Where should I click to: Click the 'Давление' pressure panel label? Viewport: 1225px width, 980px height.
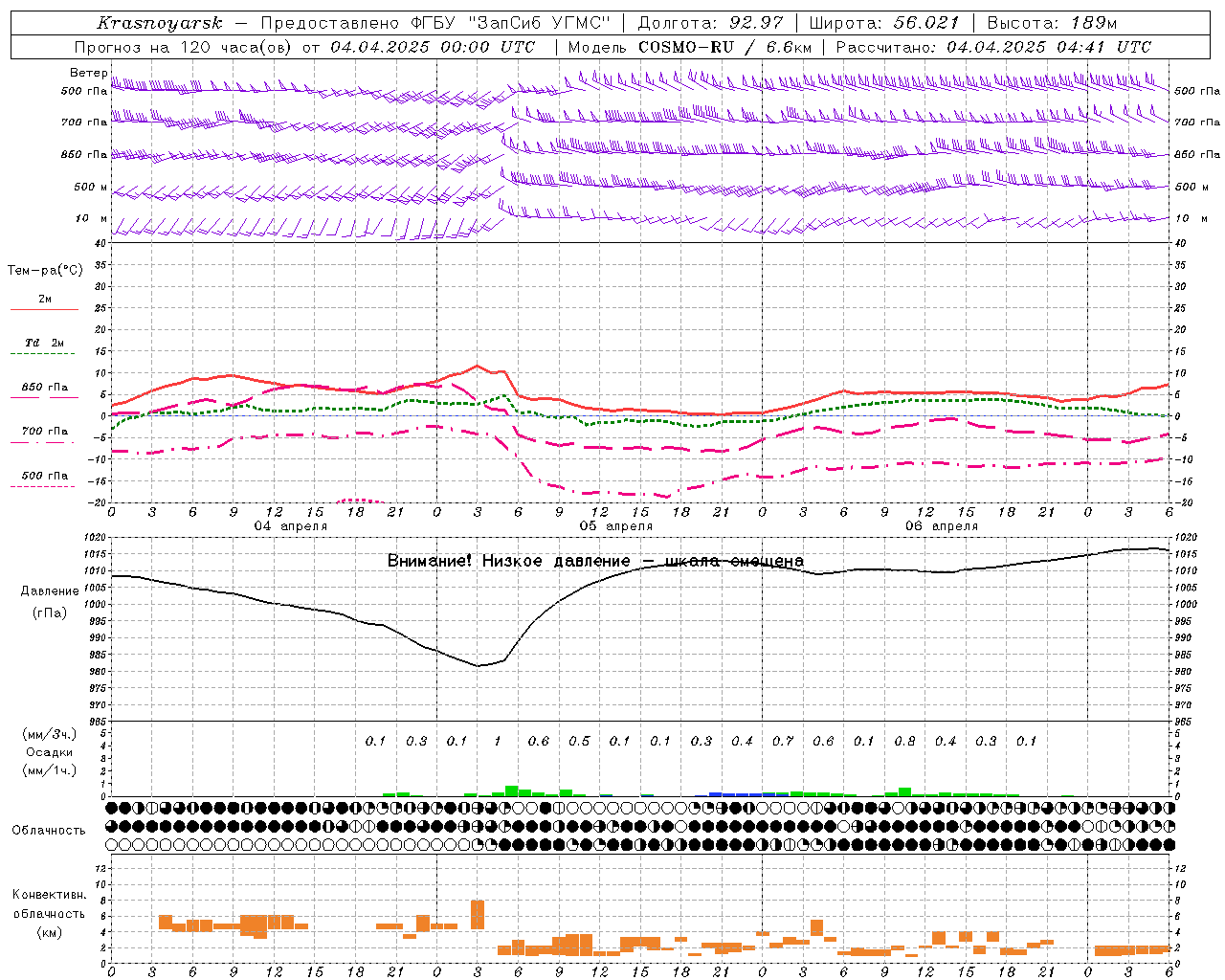(x=50, y=591)
